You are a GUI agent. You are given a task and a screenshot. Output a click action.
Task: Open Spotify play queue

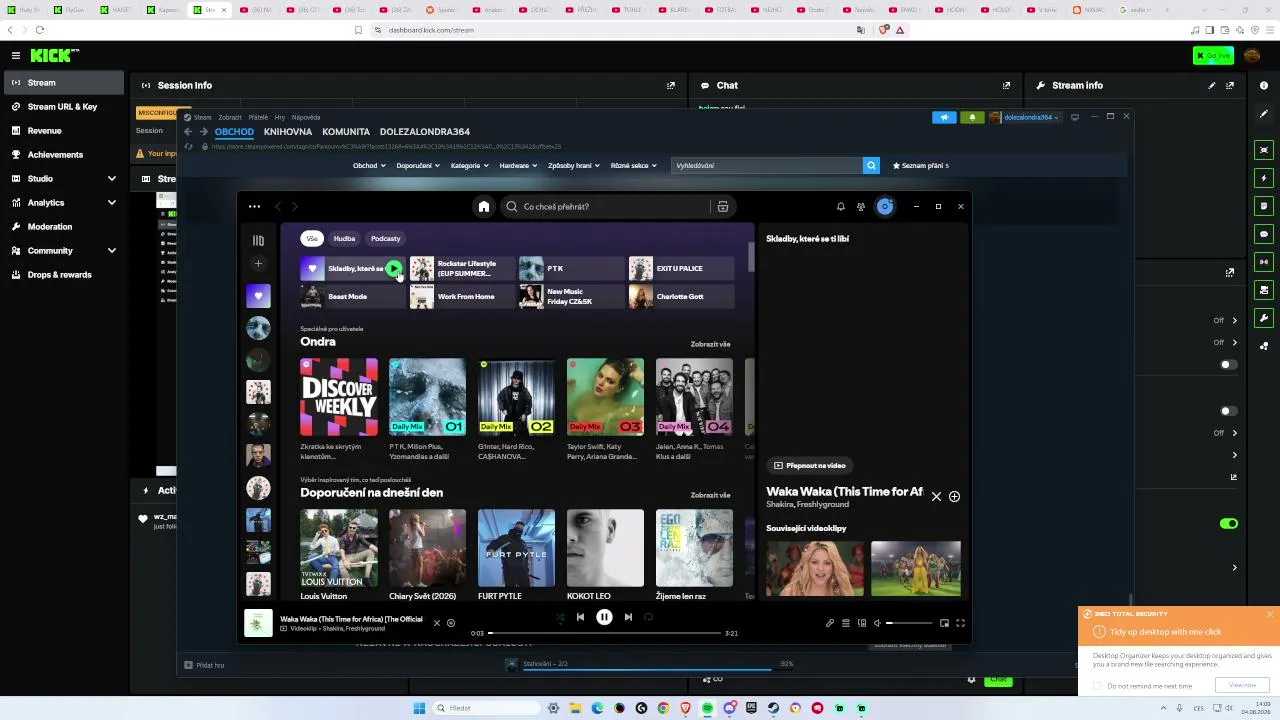846,623
